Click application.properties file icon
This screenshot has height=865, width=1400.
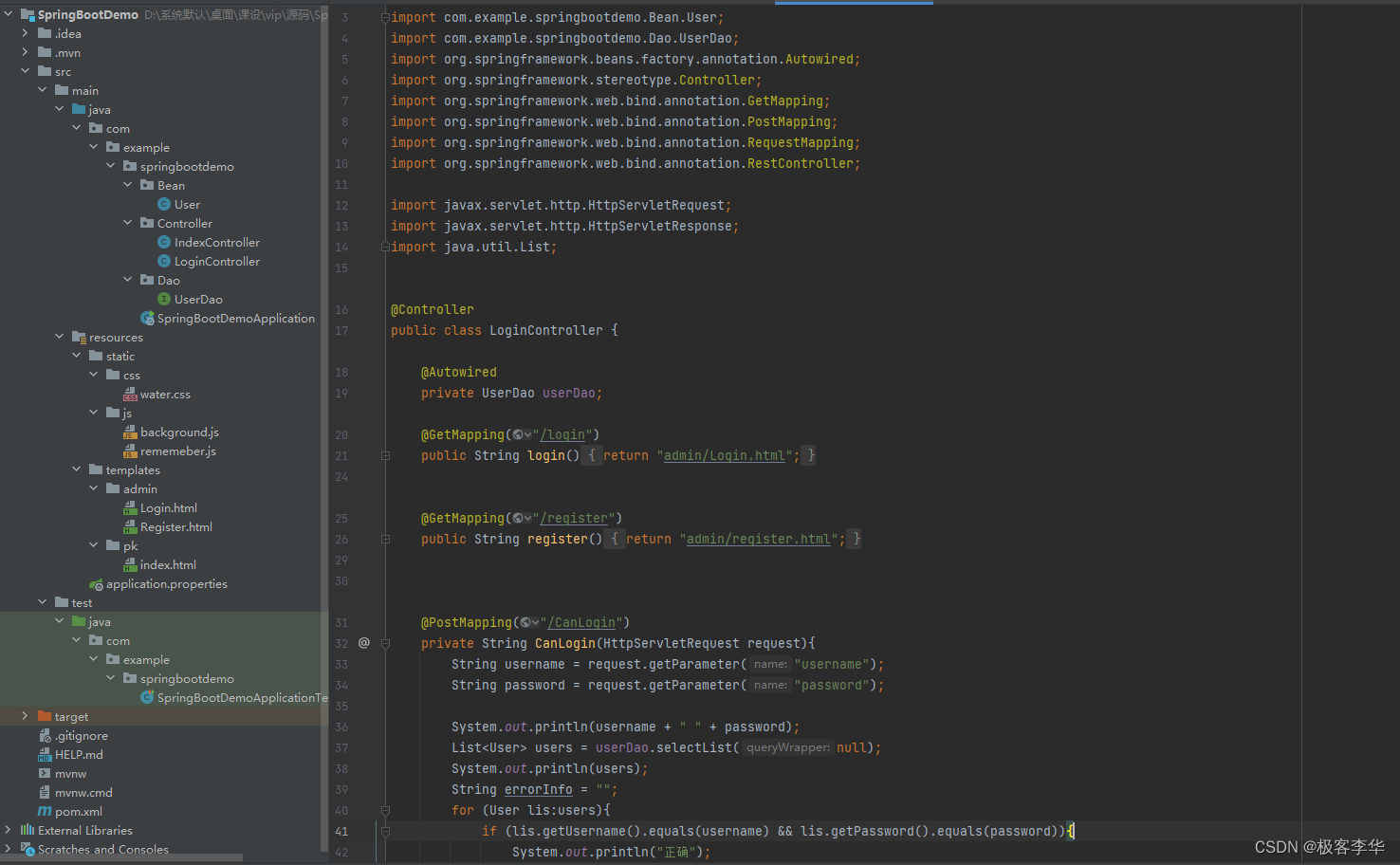[x=96, y=584]
